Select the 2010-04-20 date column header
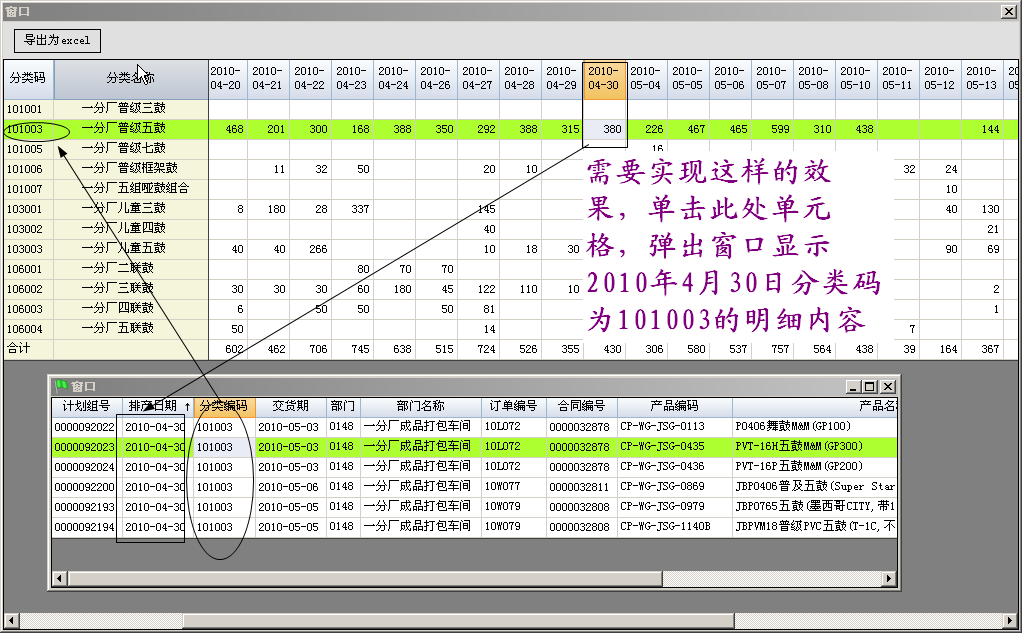Image resolution: width=1022 pixels, height=633 pixels. pyautogui.click(x=226, y=80)
